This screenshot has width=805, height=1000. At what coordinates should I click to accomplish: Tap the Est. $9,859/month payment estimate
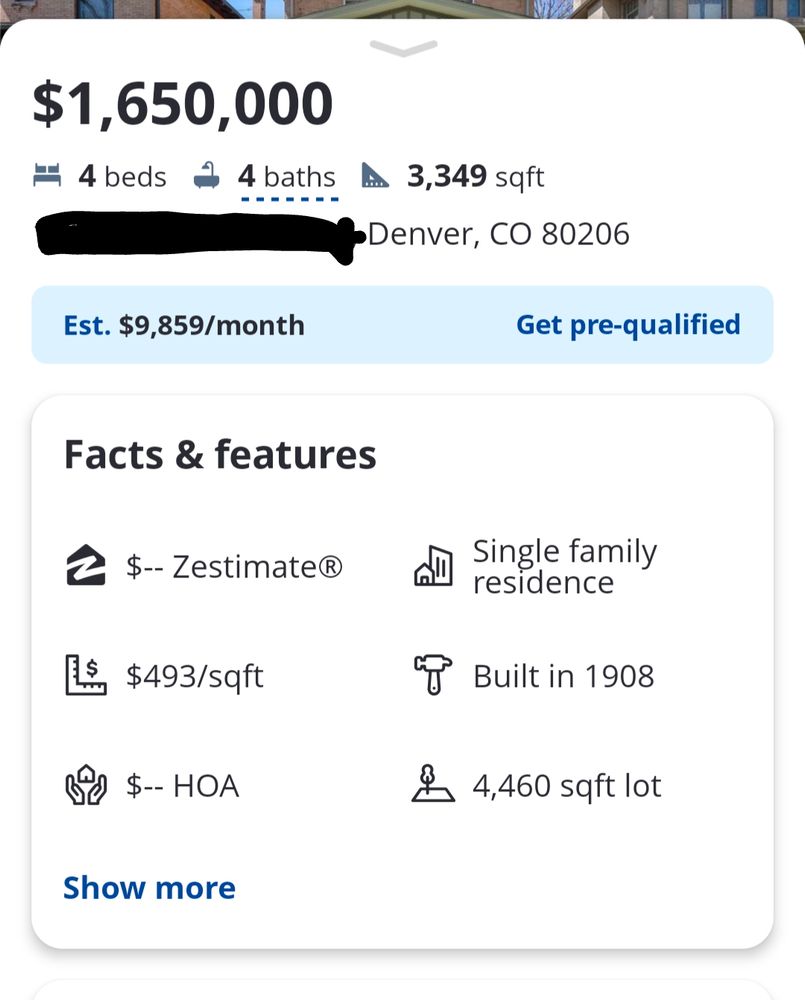184,325
